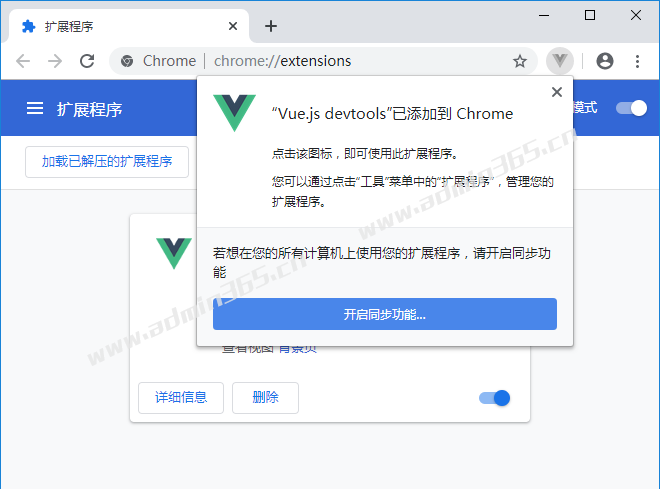Close the 扩展程序 browser tab
The height and width of the screenshot is (489, 660).
(x=233, y=26)
